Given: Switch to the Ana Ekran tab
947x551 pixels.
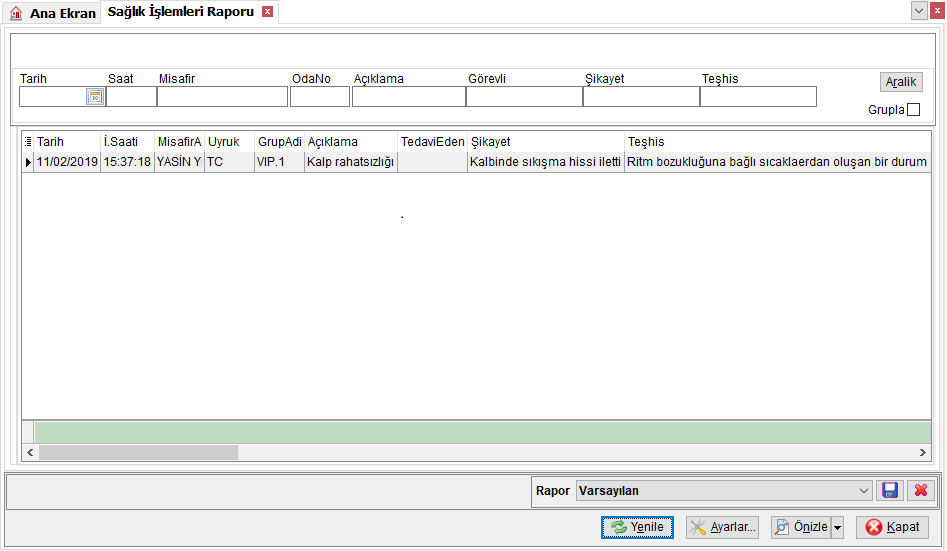Looking at the screenshot, I should click(53, 13).
